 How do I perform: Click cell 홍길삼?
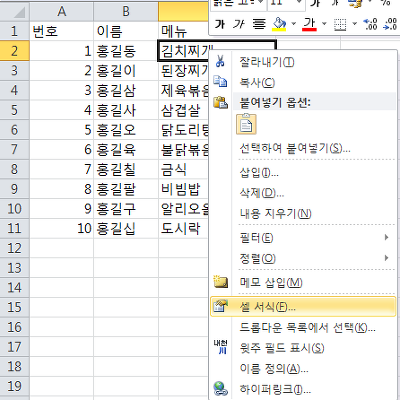(x=126, y=90)
